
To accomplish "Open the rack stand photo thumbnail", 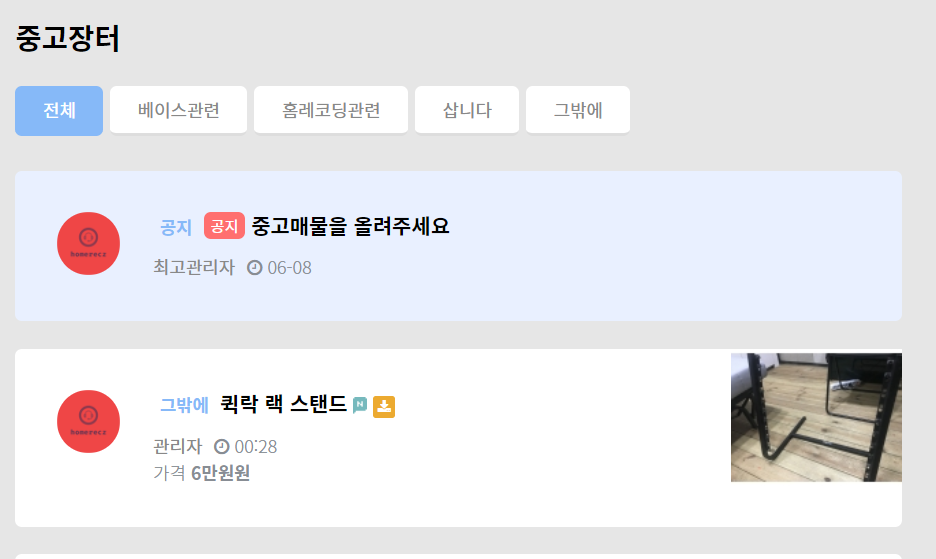I will [816, 417].
